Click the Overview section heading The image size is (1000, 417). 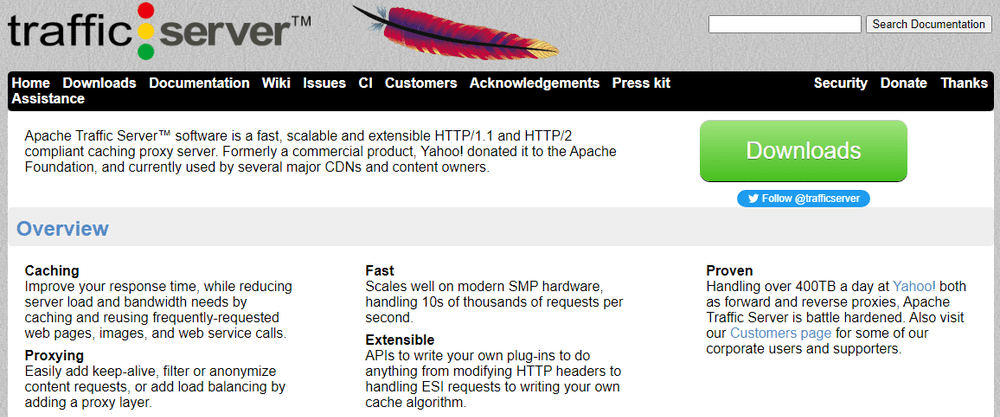62,228
